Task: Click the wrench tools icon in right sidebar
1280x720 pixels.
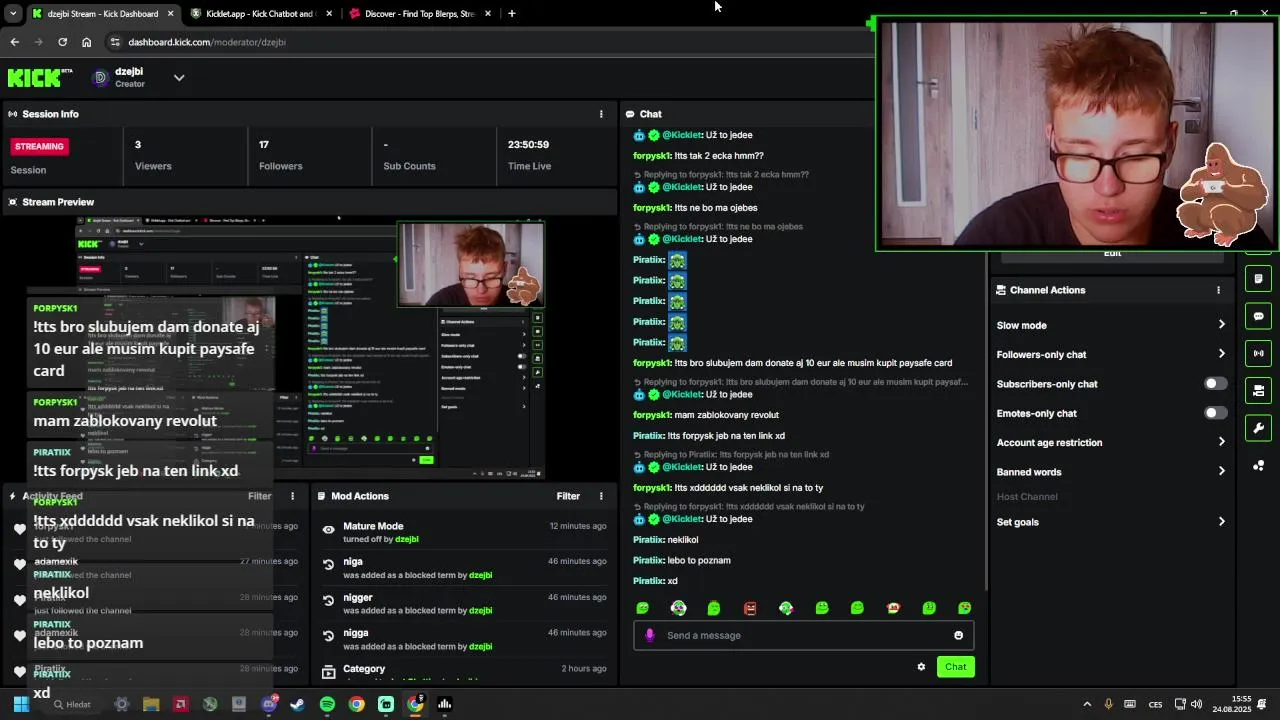Action: [1258, 428]
